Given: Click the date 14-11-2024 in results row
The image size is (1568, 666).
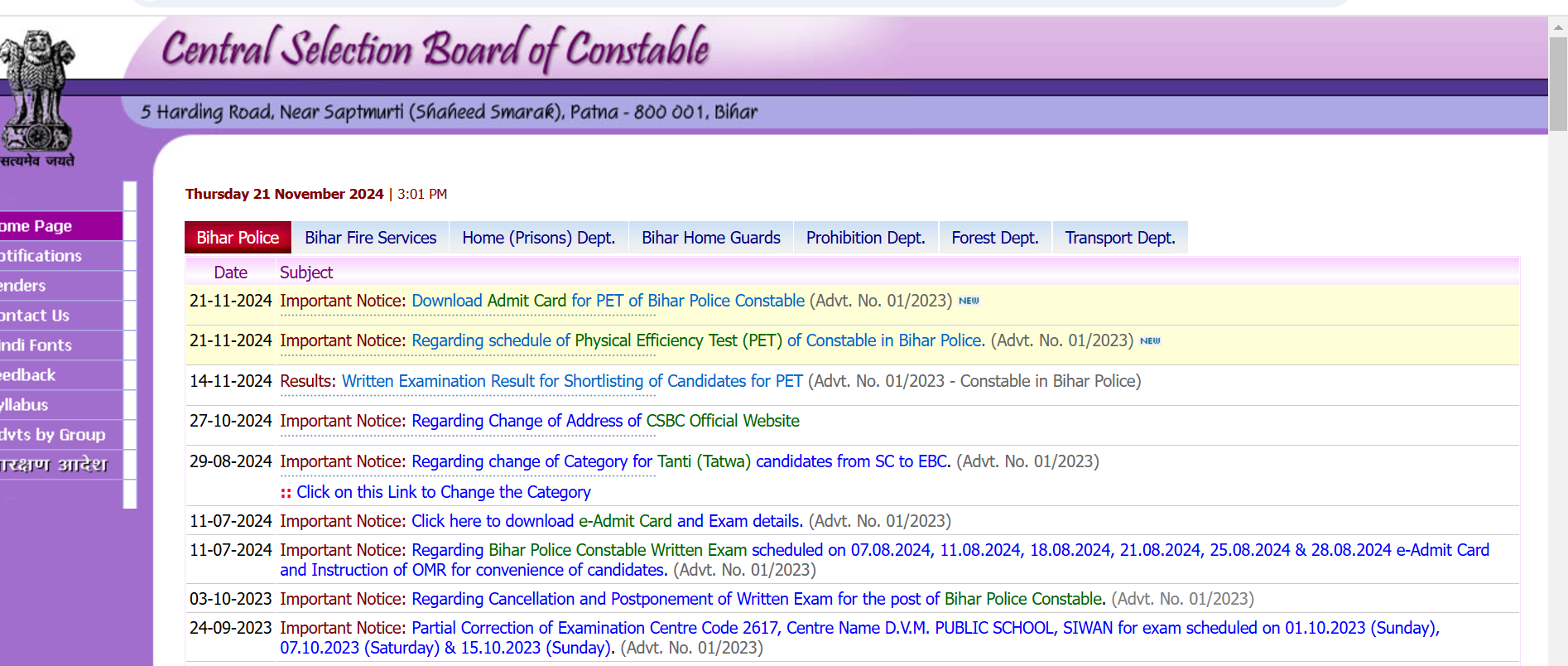Looking at the screenshot, I should pyautogui.click(x=231, y=381).
